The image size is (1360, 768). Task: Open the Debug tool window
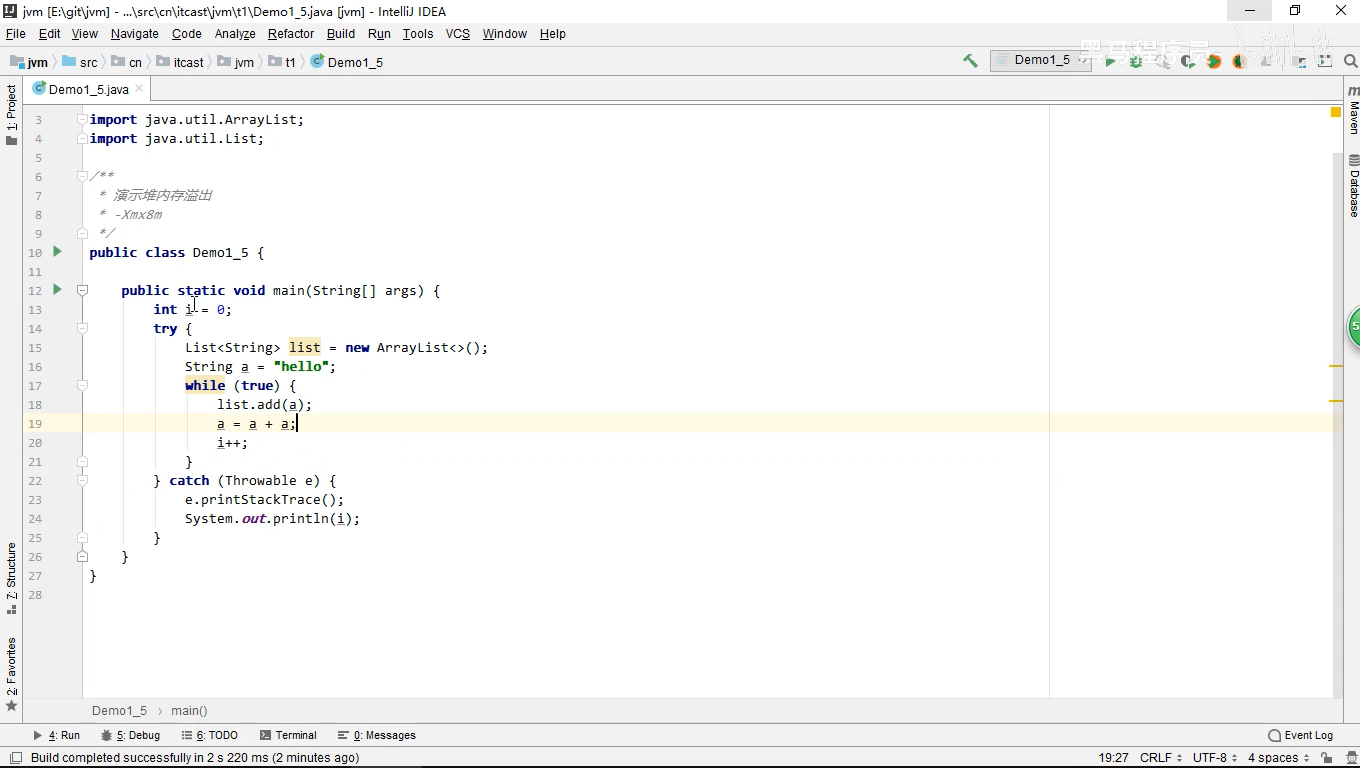[x=131, y=735]
